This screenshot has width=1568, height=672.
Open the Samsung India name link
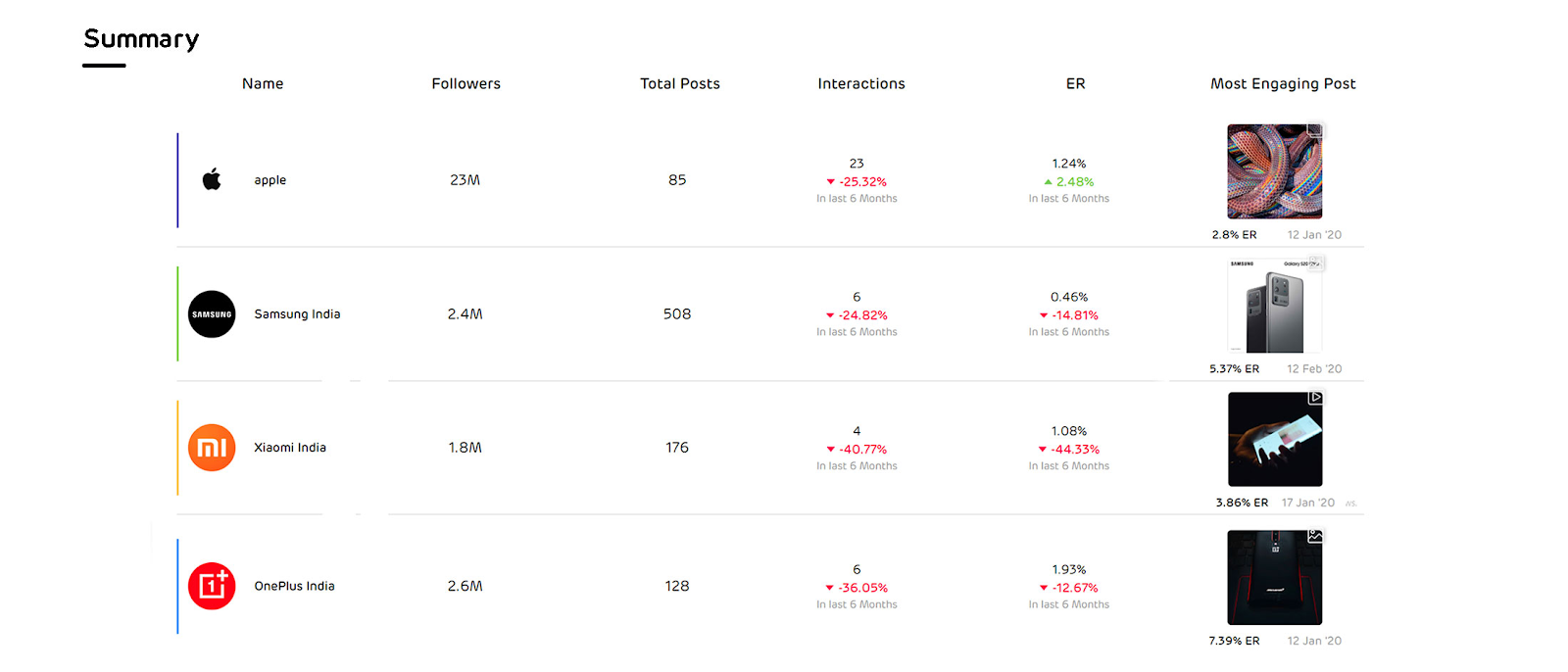click(297, 314)
